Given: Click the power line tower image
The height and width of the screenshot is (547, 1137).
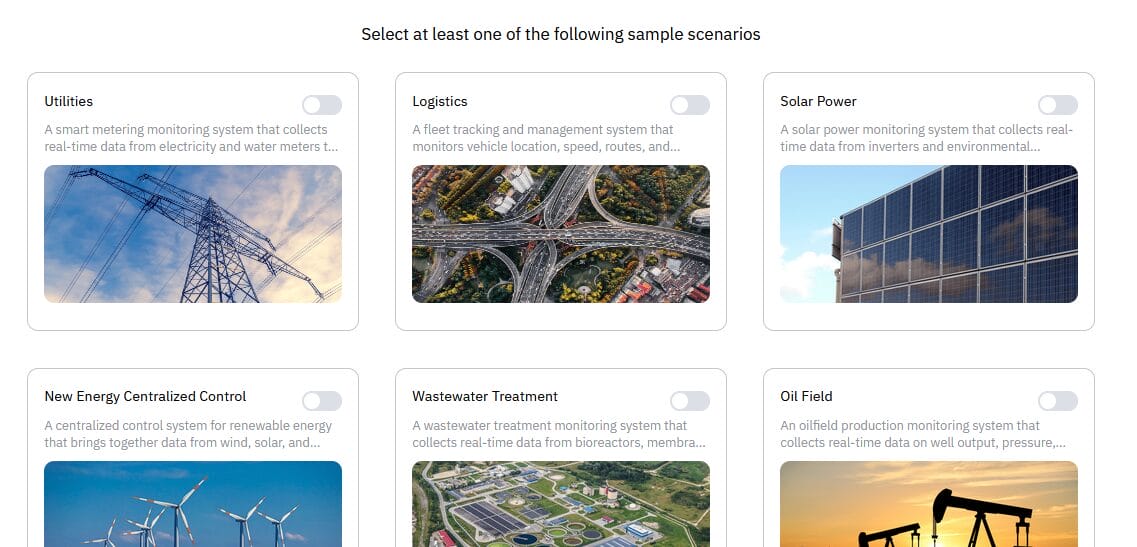Looking at the screenshot, I should 193,234.
